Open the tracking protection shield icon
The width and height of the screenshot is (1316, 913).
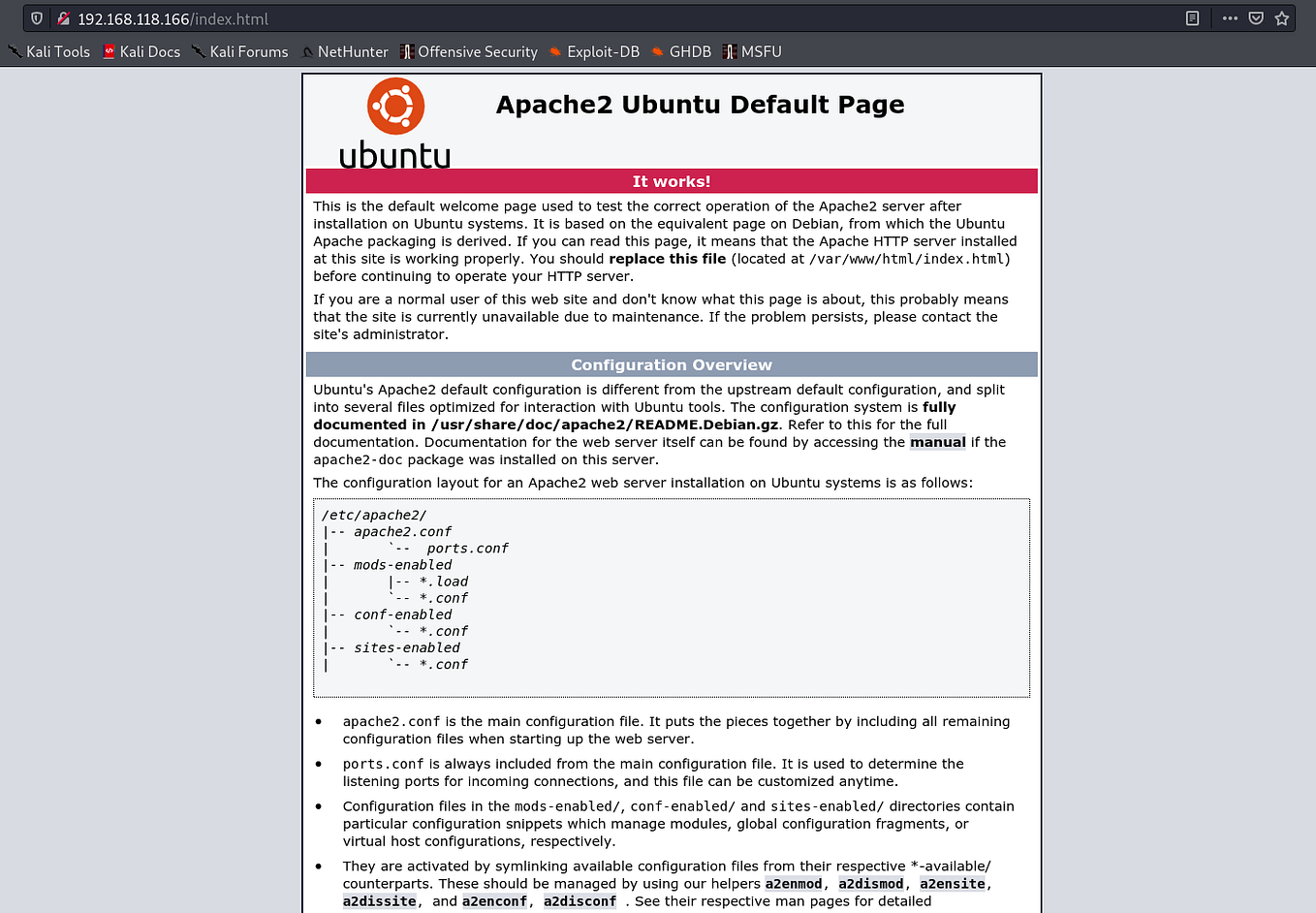(x=36, y=17)
